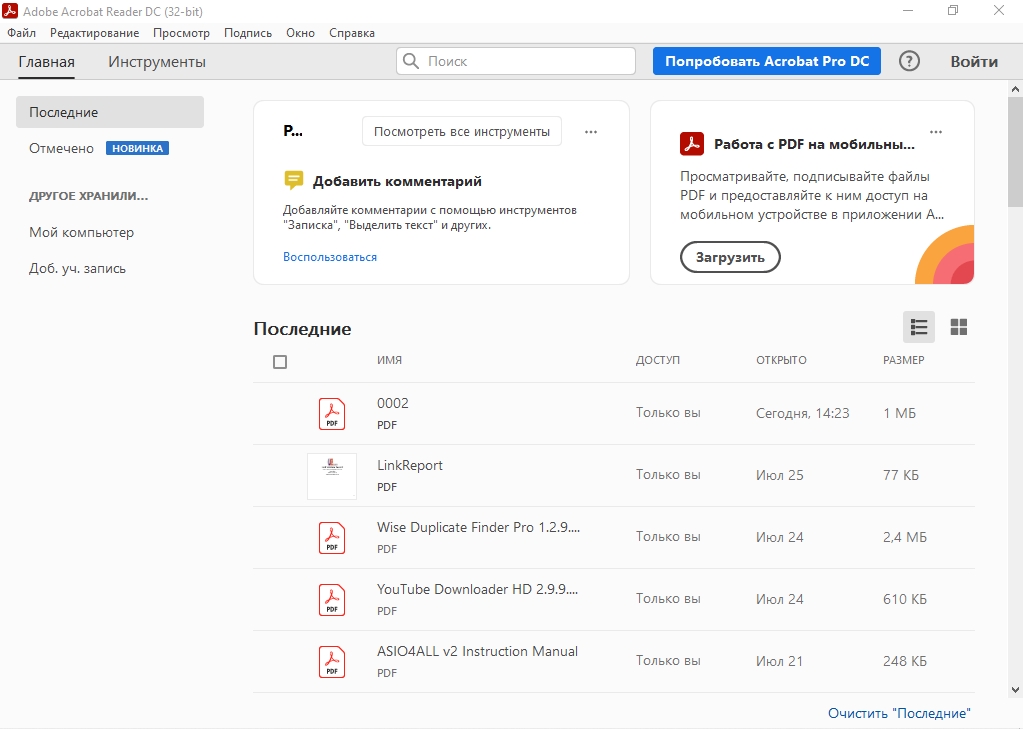
Task: Click the Очистить "Последние" link
Action: point(899,713)
